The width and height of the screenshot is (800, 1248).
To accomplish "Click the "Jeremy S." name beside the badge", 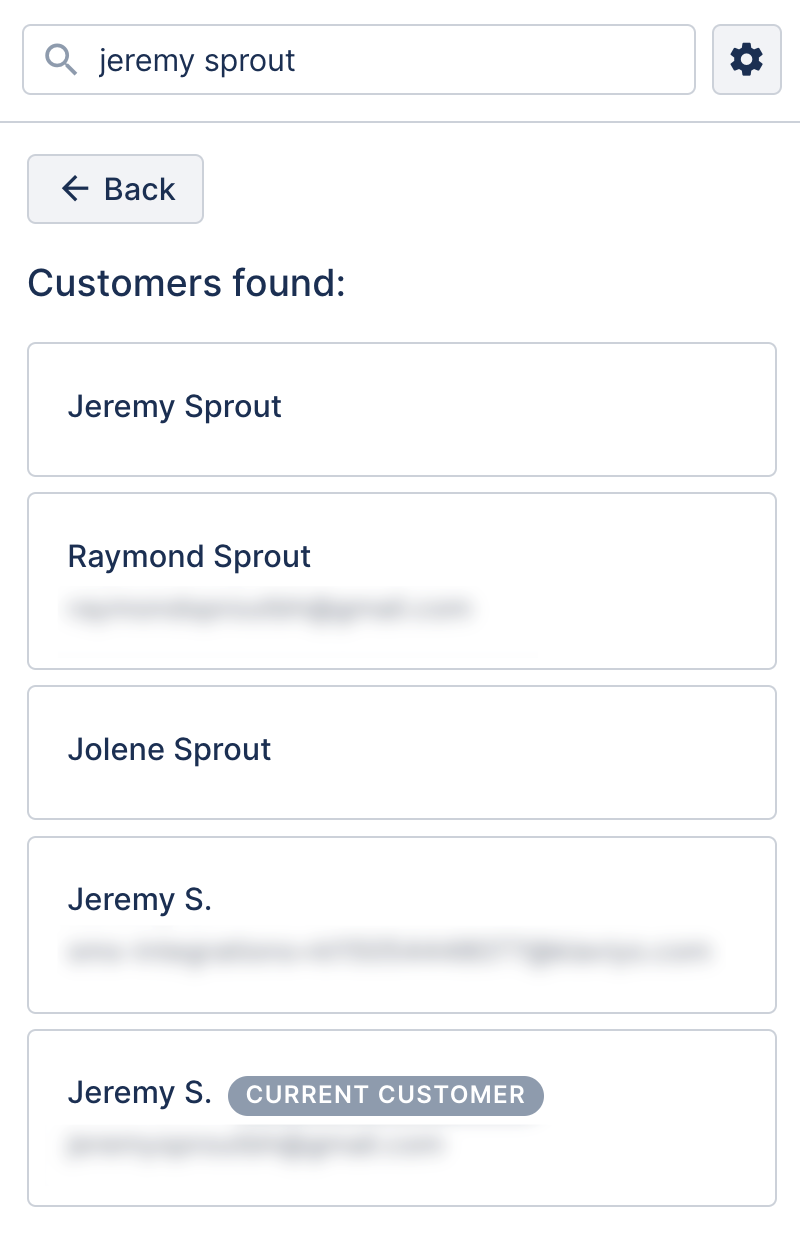I will (x=139, y=1093).
